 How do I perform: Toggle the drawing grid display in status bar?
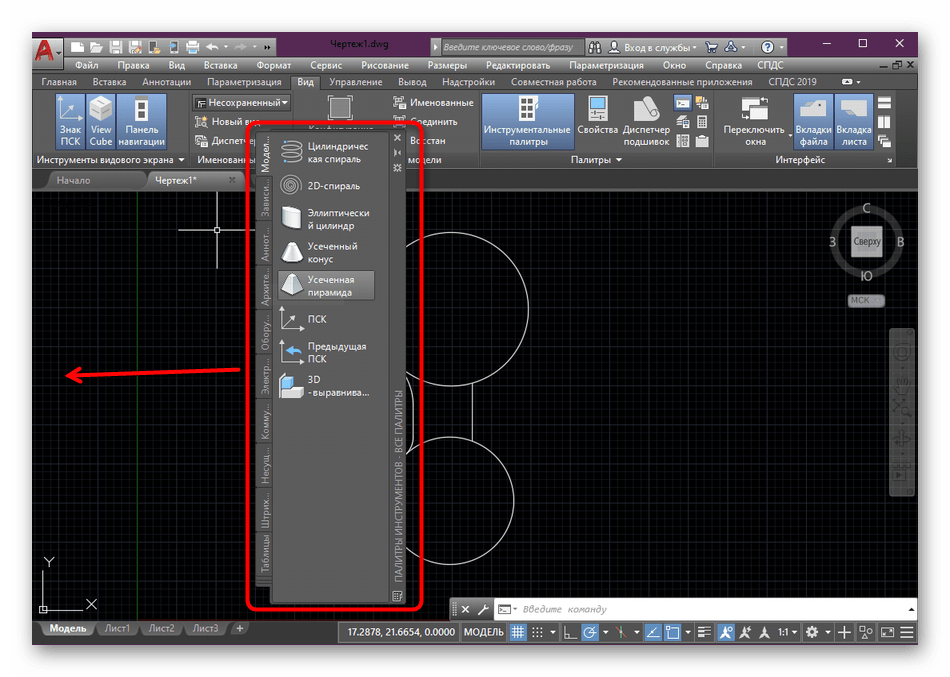pos(518,632)
